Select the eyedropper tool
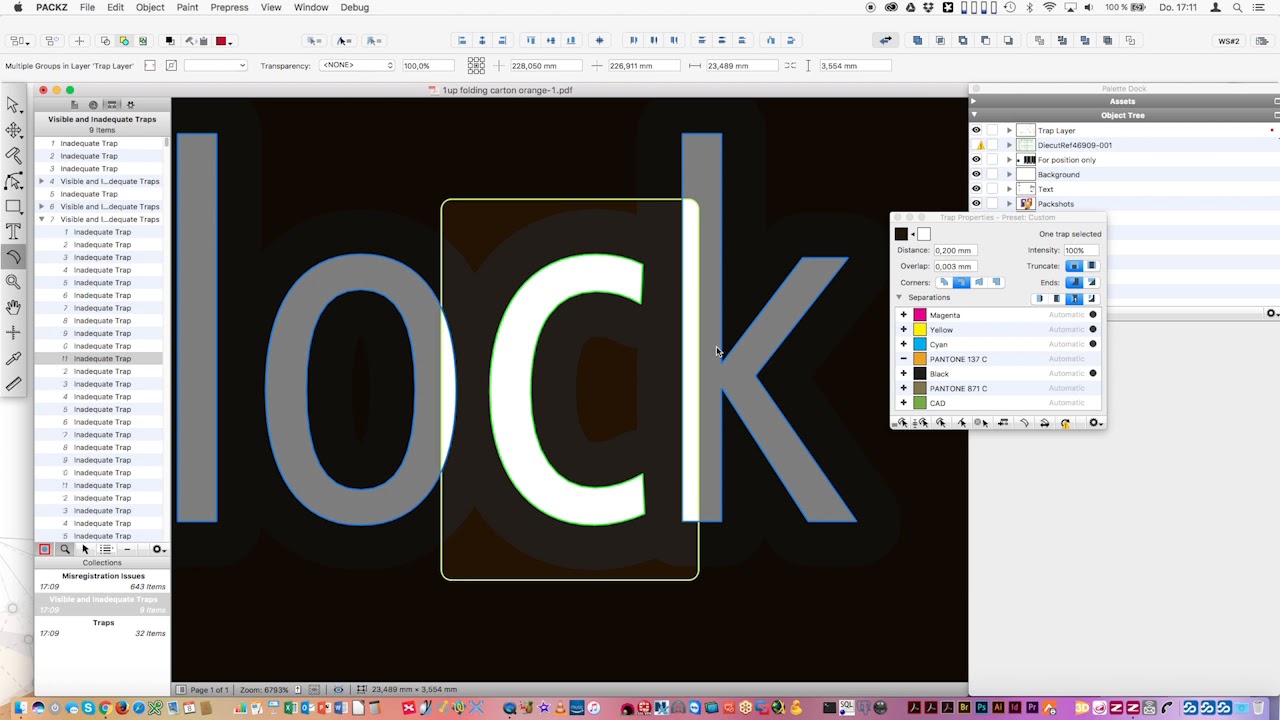The image size is (1280, 720). click(x=13, y=359)
